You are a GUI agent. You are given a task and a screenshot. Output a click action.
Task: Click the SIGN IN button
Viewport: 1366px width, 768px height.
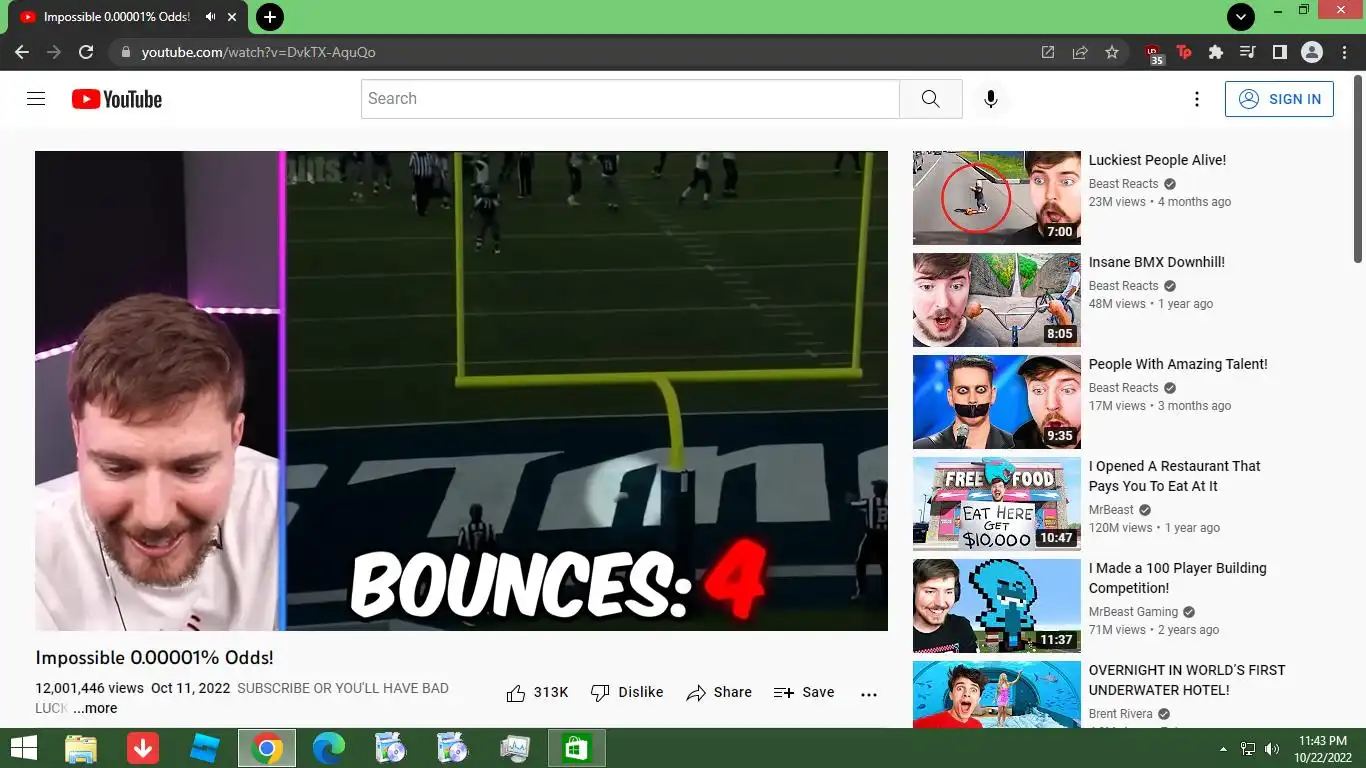[x=1279, y=99]
